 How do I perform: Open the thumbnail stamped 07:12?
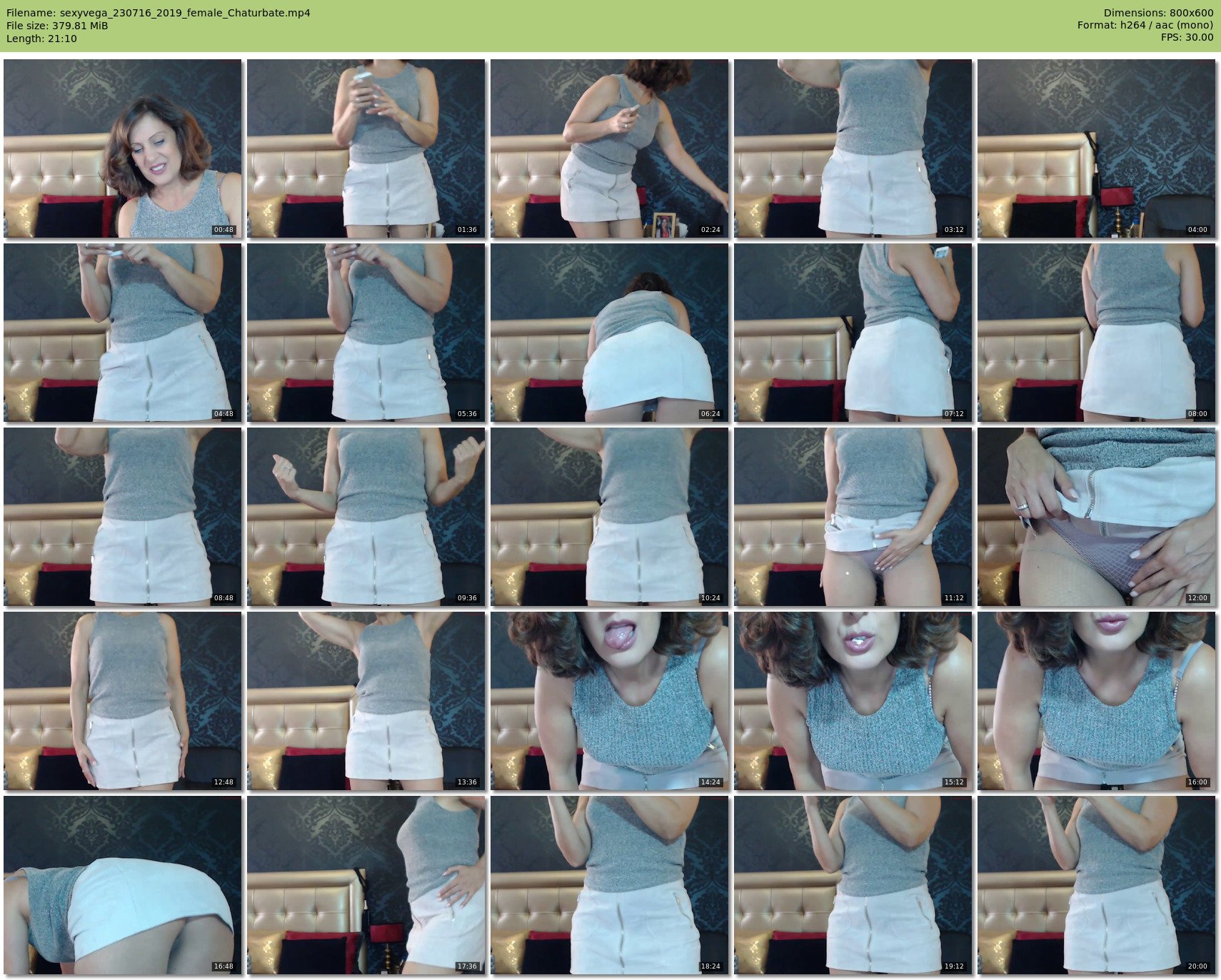click(853, 333)
